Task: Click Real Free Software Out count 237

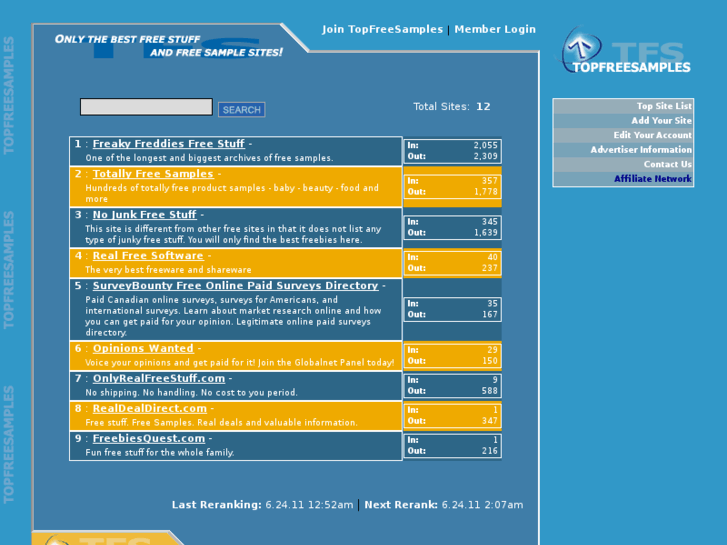Action: click(489, 268)
